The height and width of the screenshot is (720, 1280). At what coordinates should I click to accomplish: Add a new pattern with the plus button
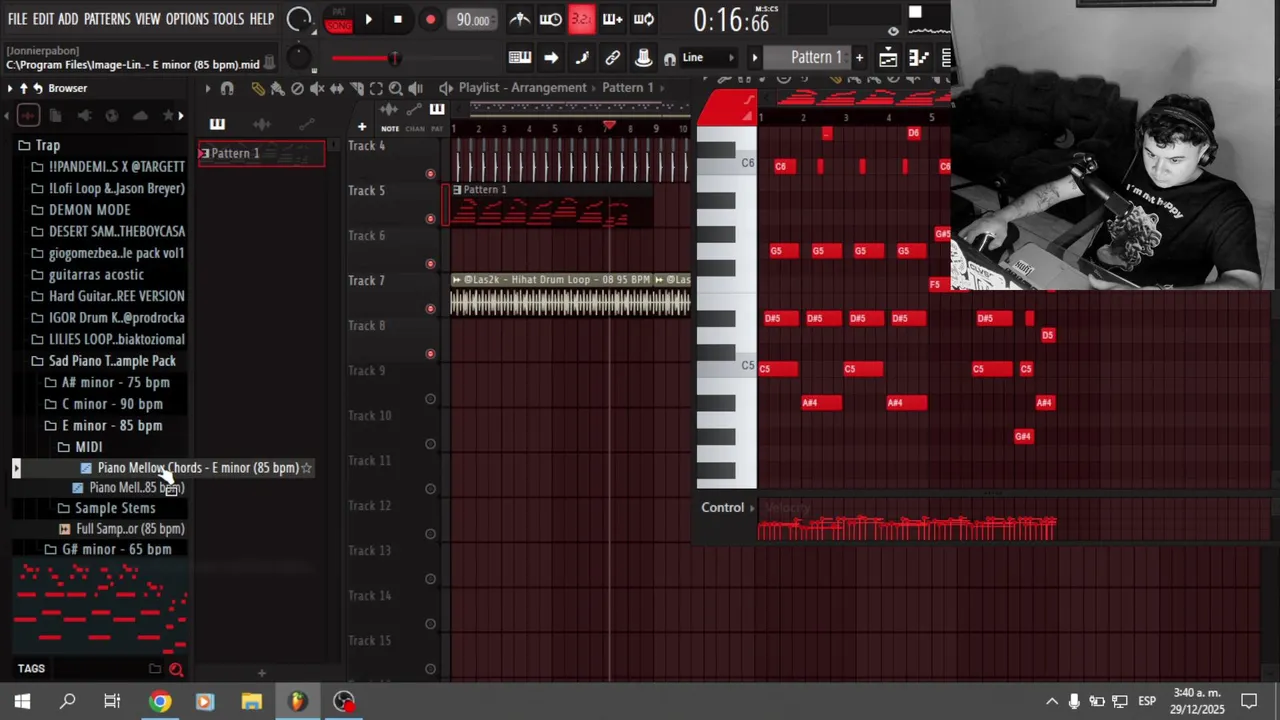(859, 58)
